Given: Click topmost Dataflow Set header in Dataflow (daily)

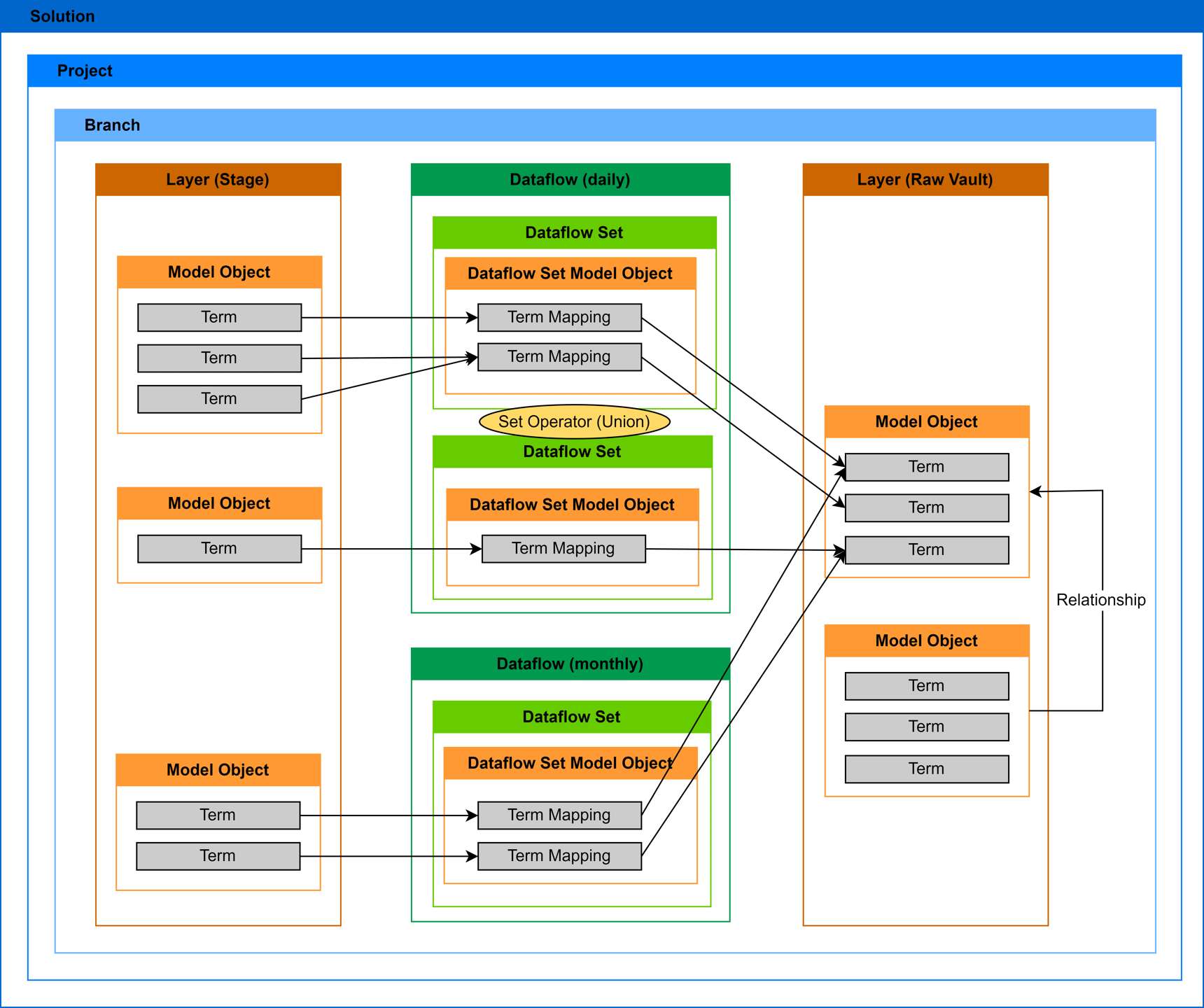Looking at the screenshot, I should pyautogui.click(x=574, y=232).
